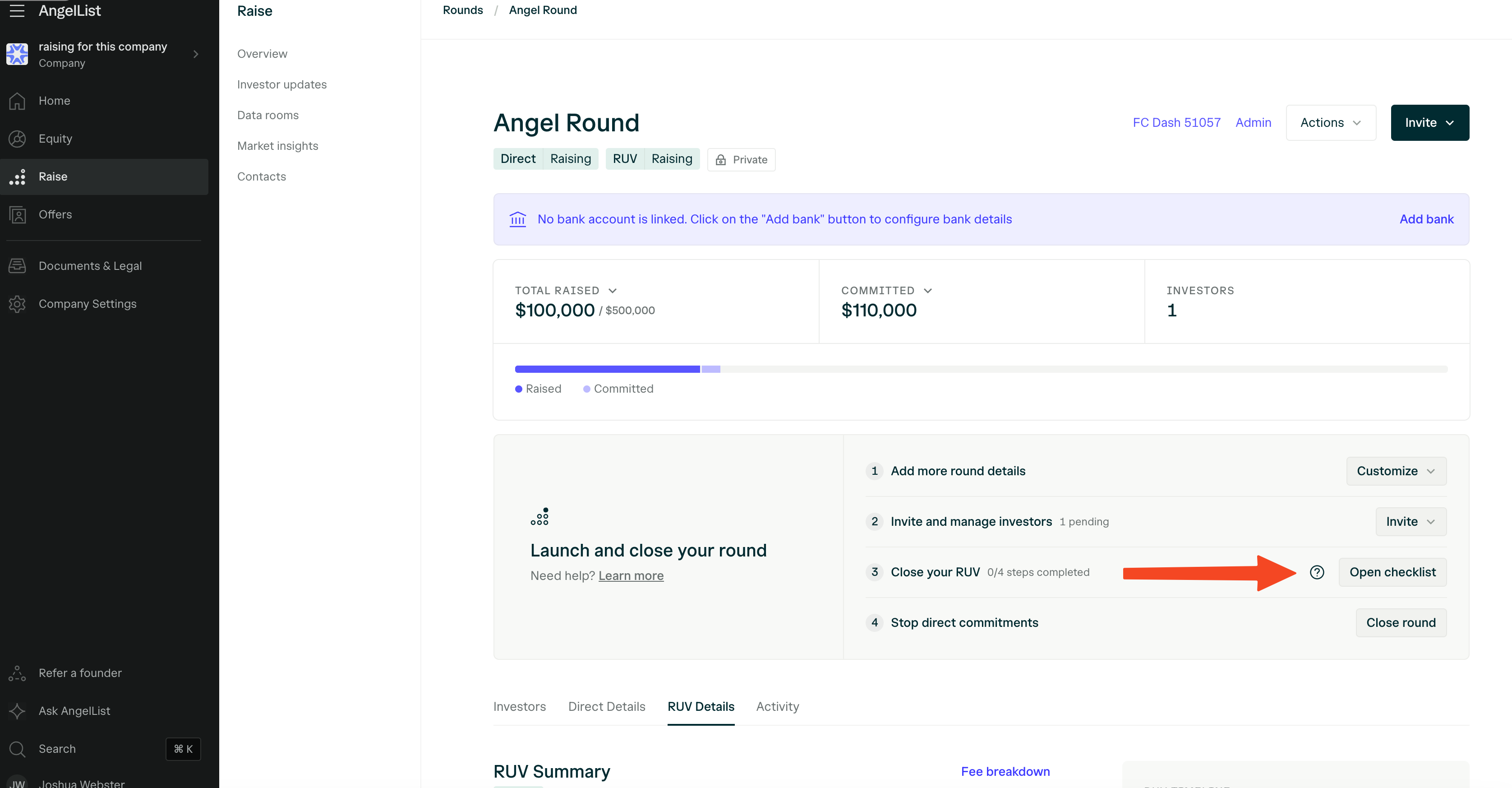The image size is (1512, 788).
Task: Open the Fee breakdown link
Action: pyautogui.click(x=1005, y=772)
